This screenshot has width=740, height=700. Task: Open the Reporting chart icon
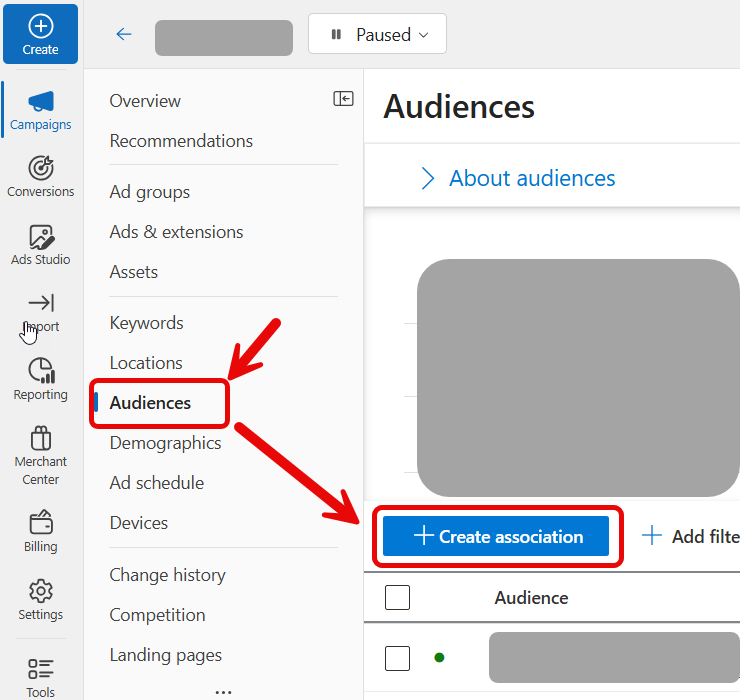pyautogui.click(x=41, y=370)
